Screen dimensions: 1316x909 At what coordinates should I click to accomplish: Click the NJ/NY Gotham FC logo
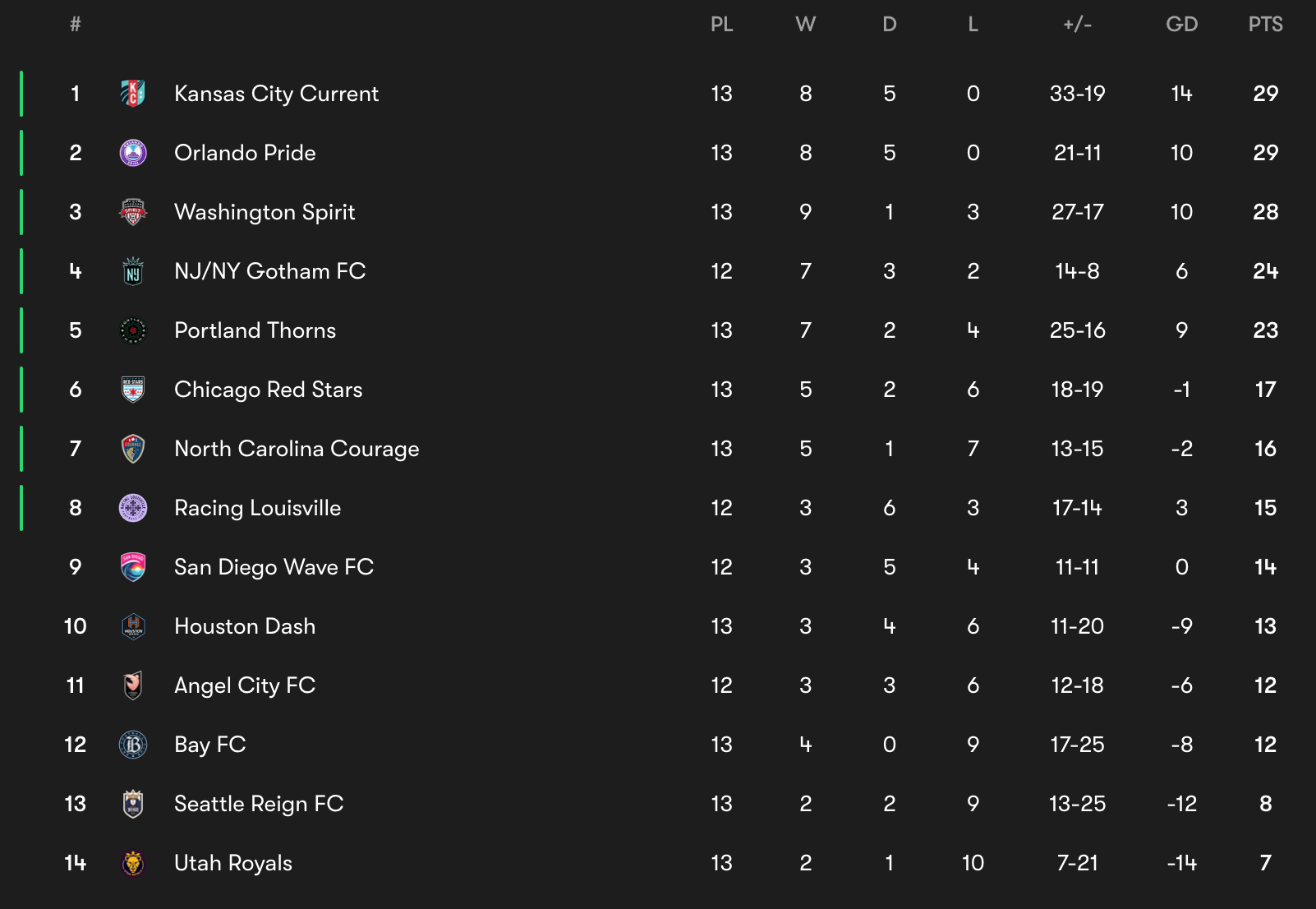pos(133,271)
